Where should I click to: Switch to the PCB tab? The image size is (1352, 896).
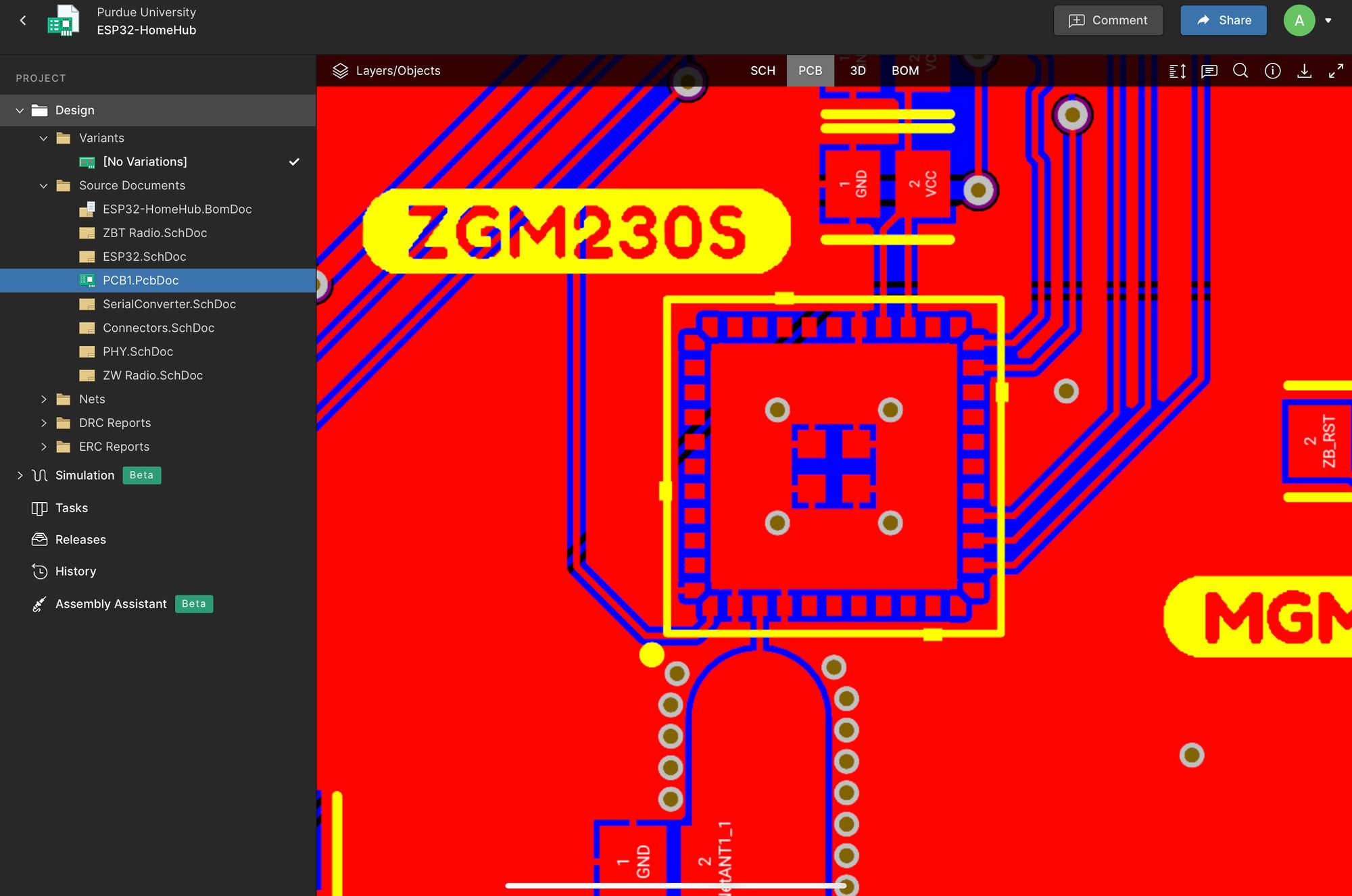[x=810, y=70]
